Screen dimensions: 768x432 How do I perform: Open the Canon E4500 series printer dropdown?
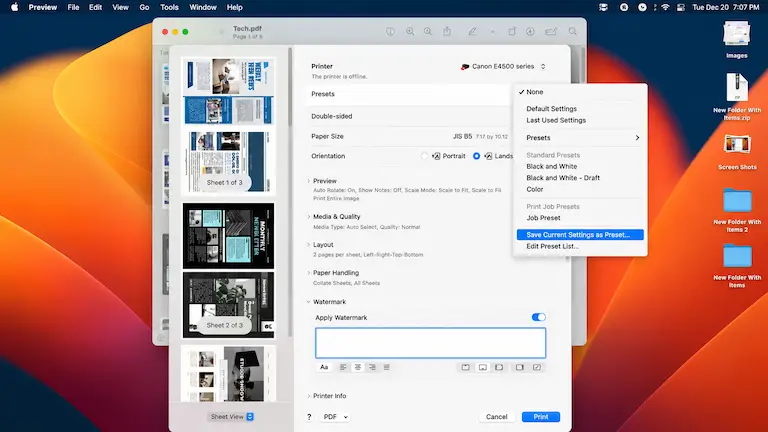click(503, 66)
